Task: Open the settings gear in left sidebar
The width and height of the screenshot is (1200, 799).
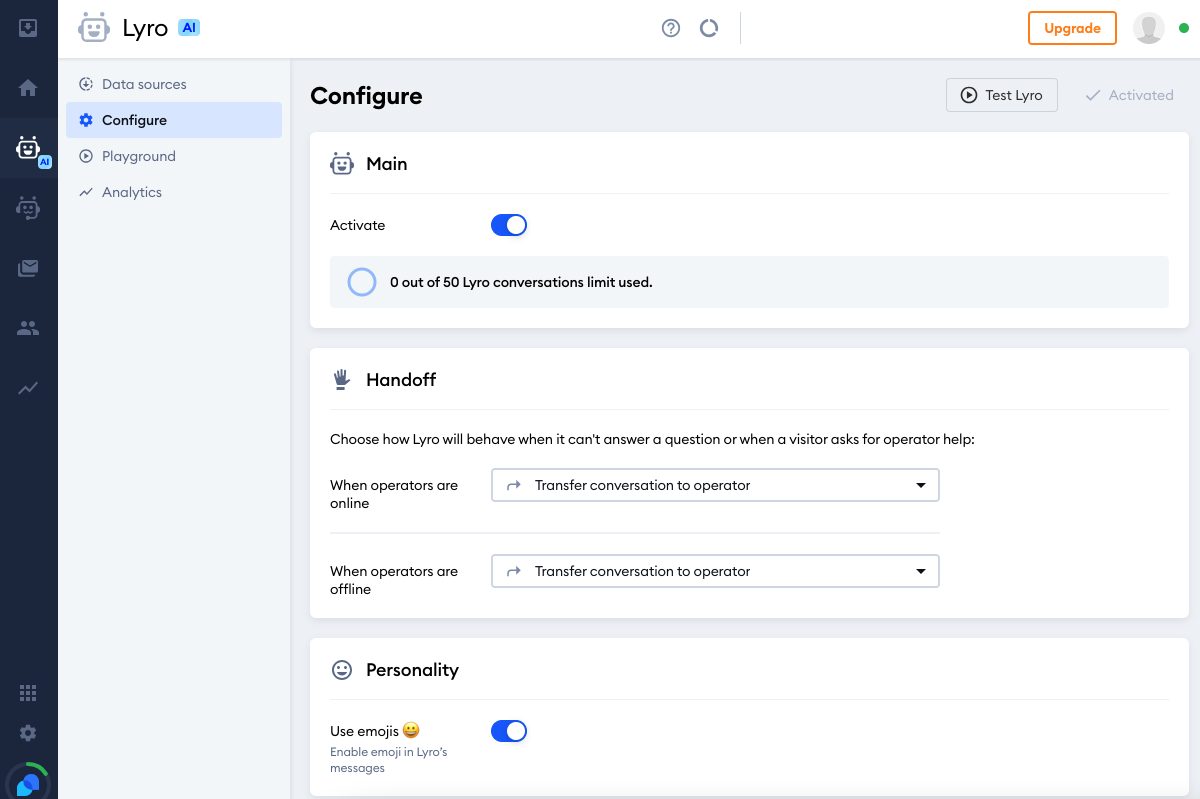Action: (28, 733)
